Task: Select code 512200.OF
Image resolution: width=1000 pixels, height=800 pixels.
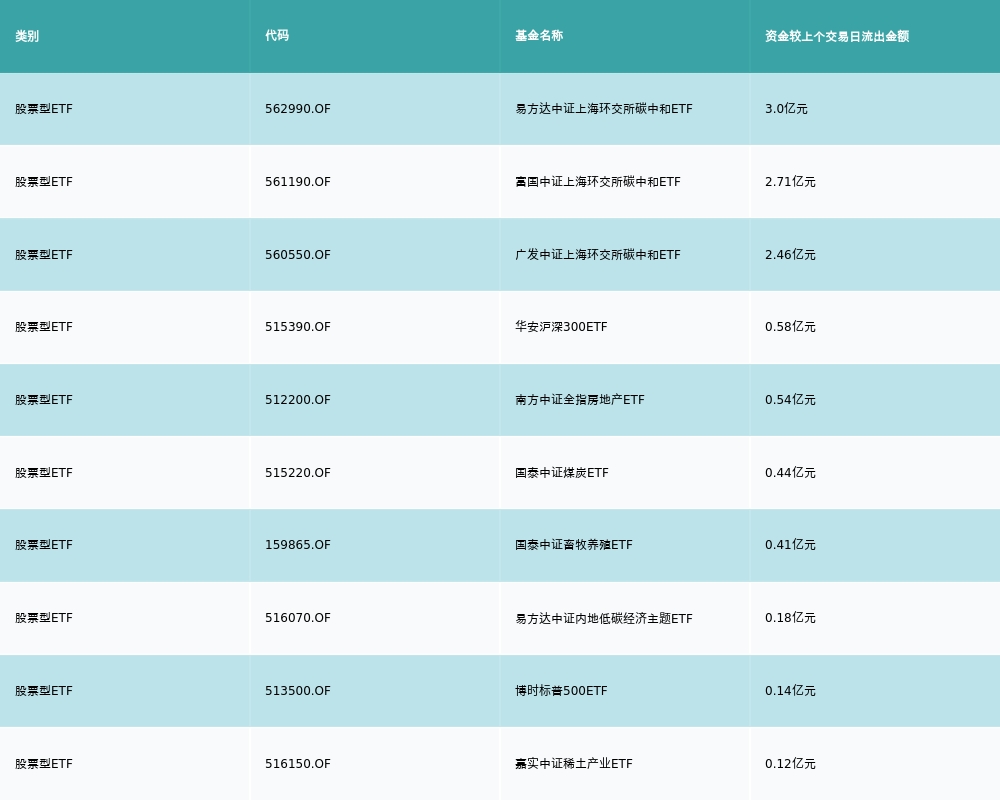Action: pos(298,400)
